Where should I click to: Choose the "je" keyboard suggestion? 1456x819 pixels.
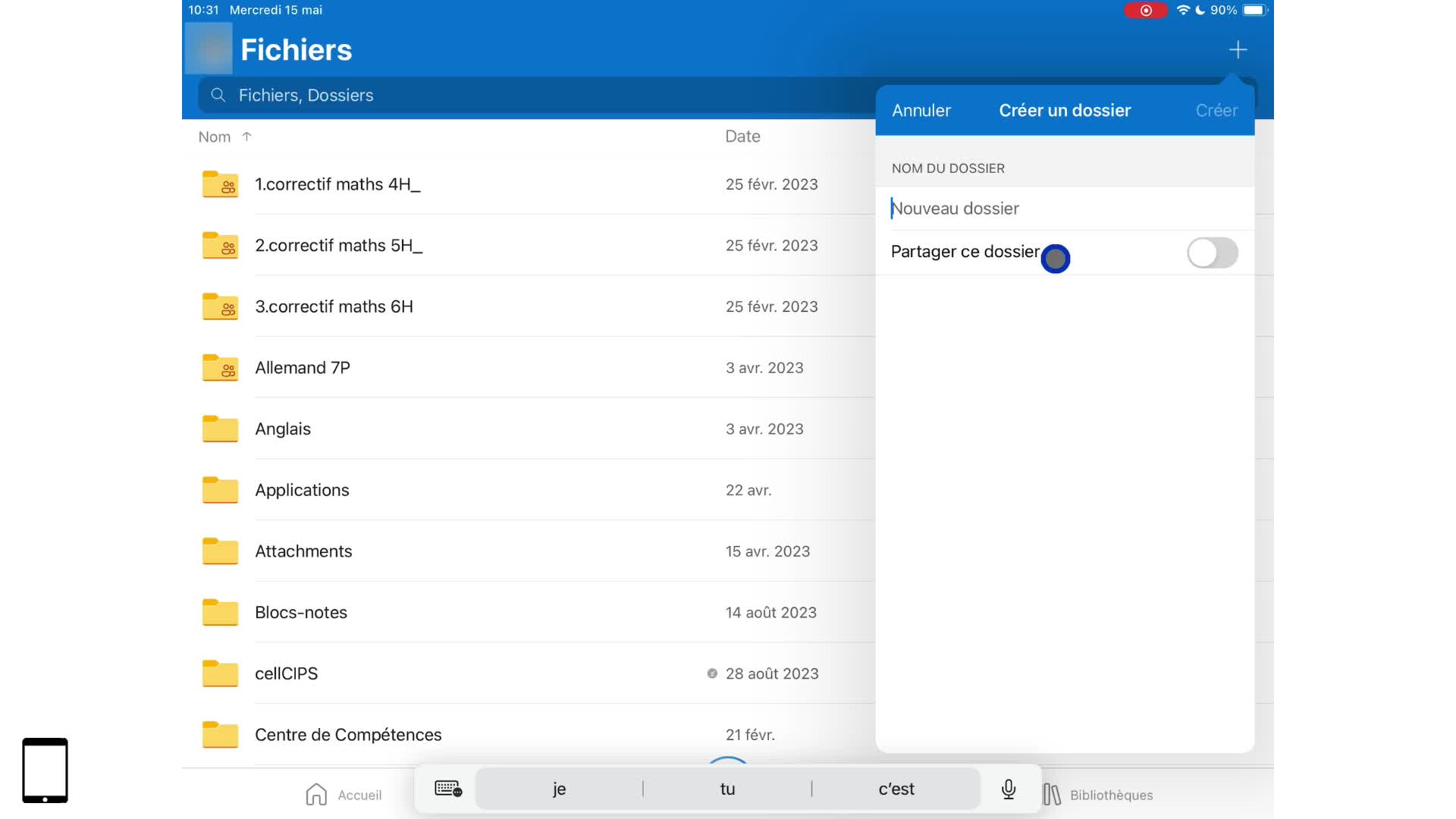click(x=559, y=789)
